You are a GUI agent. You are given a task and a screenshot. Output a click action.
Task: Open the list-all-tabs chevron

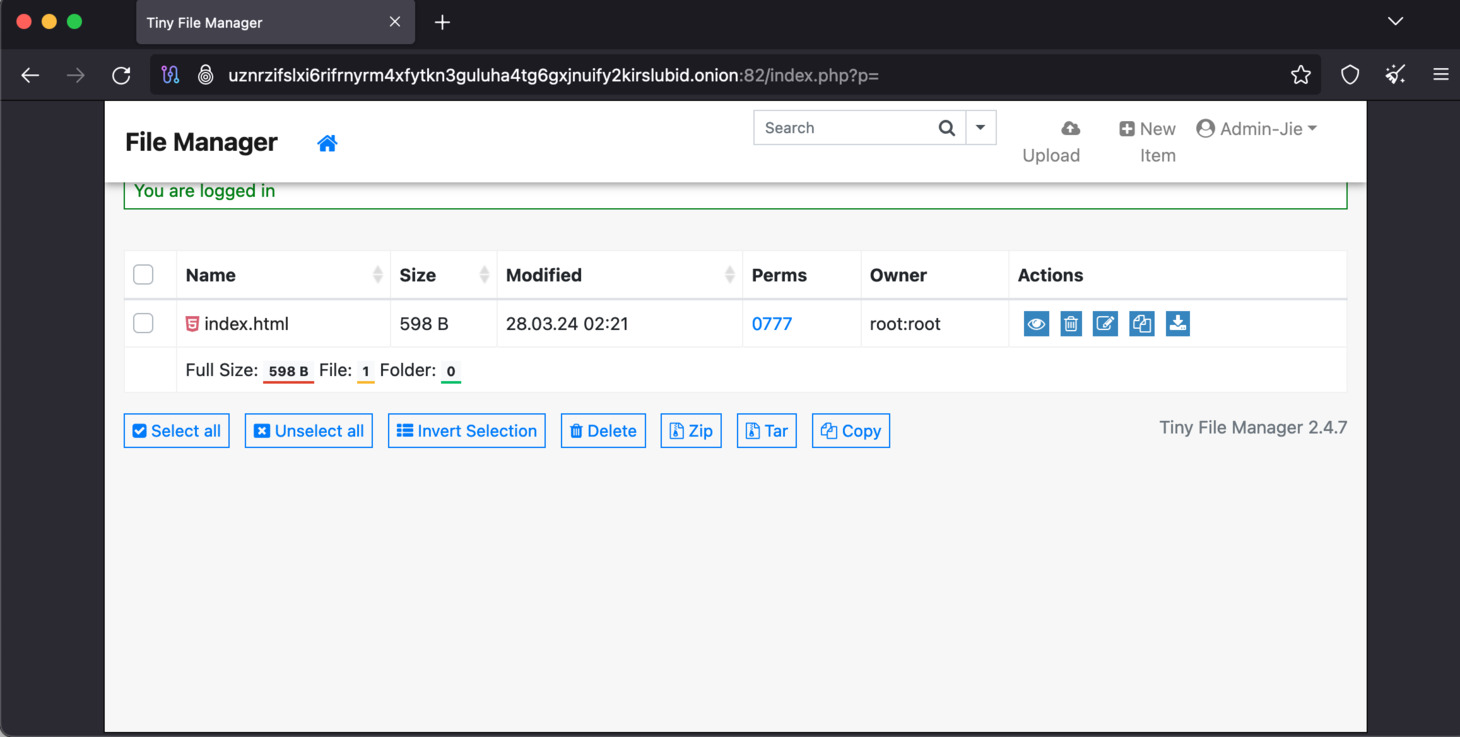click(1395, 21)
